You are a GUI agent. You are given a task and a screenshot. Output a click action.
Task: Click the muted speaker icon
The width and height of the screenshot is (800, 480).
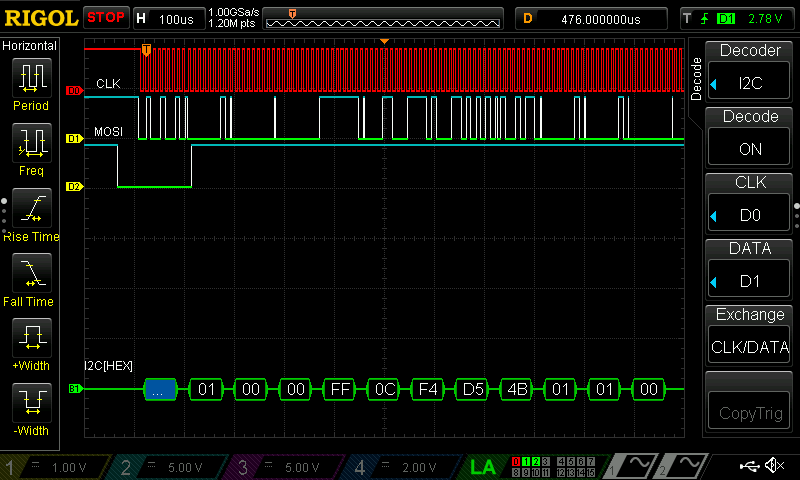coord(774,465)
